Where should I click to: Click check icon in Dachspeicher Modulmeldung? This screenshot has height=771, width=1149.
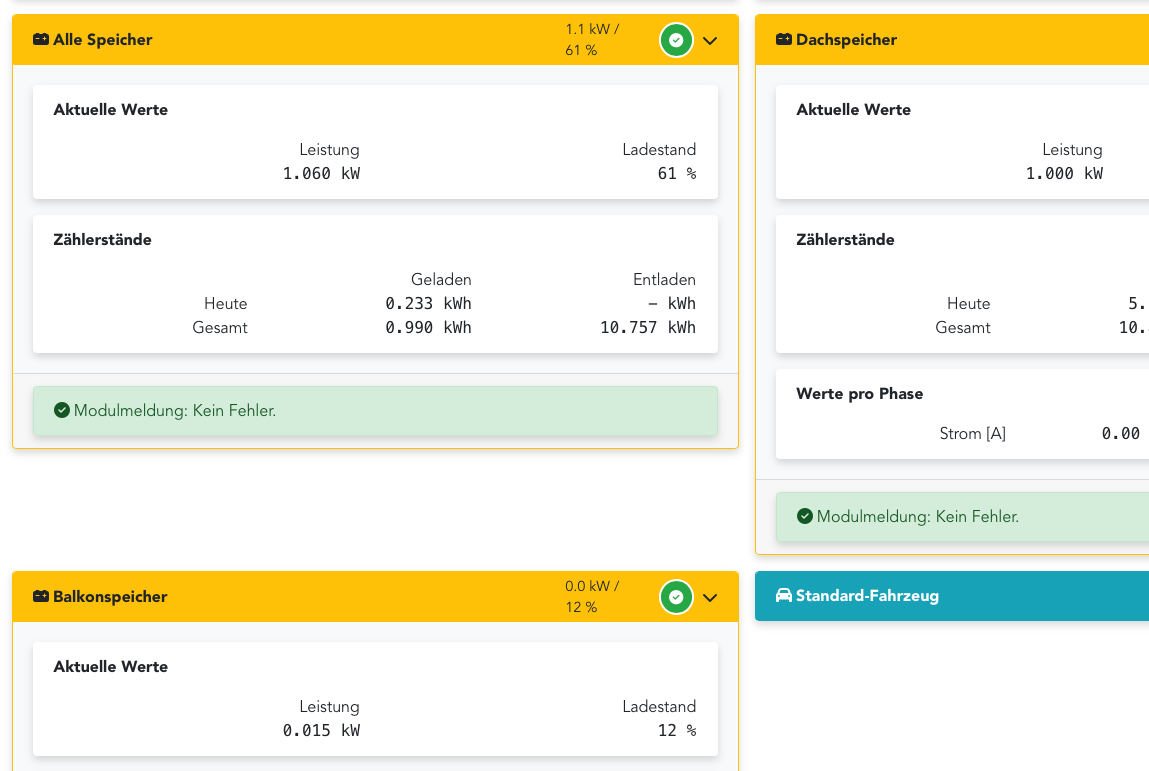coord(805,516)
